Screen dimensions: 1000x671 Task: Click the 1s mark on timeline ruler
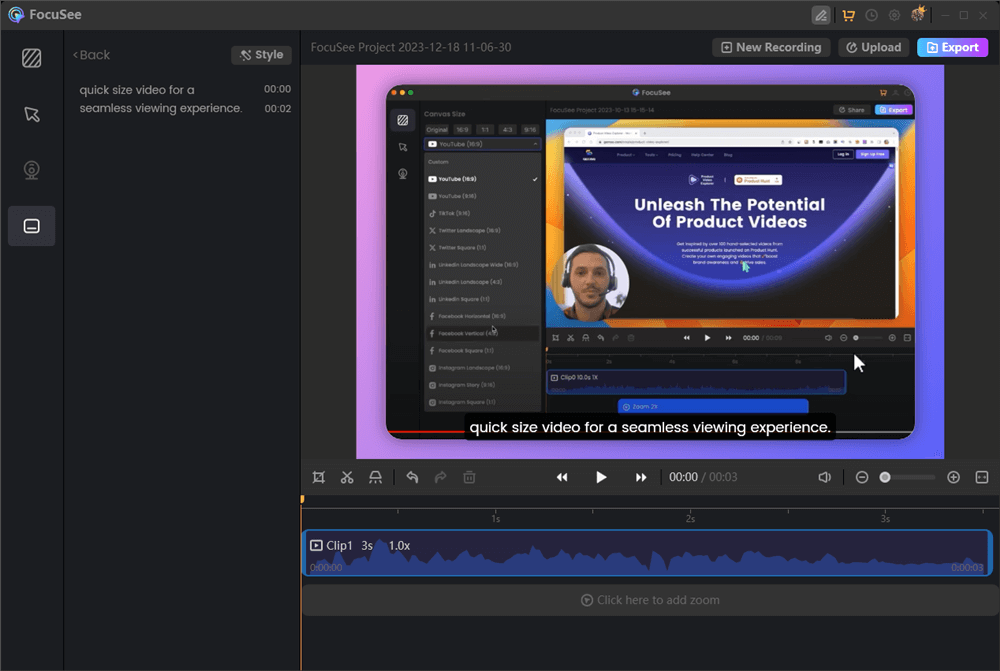click(x=496, y=519)
